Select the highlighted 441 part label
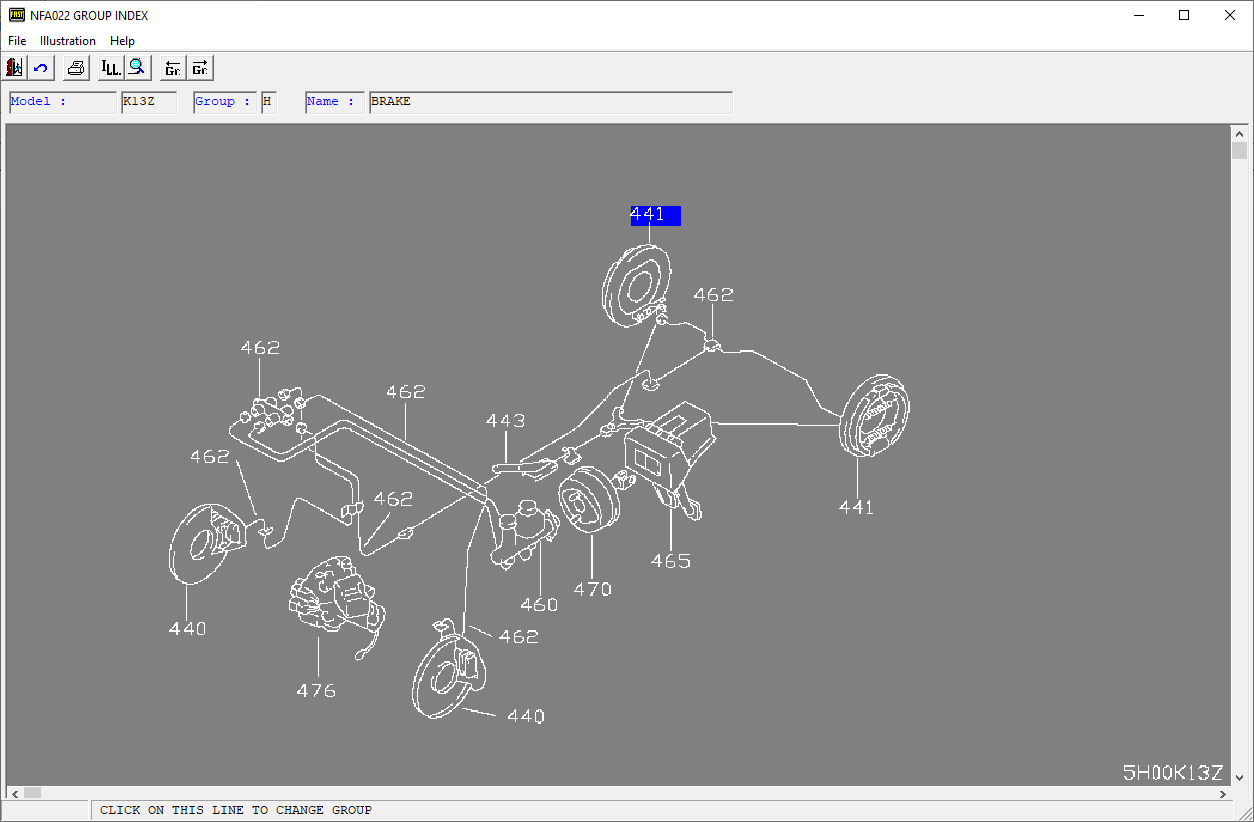This screenshot has height=822, width=1254. tap(654, 215)
